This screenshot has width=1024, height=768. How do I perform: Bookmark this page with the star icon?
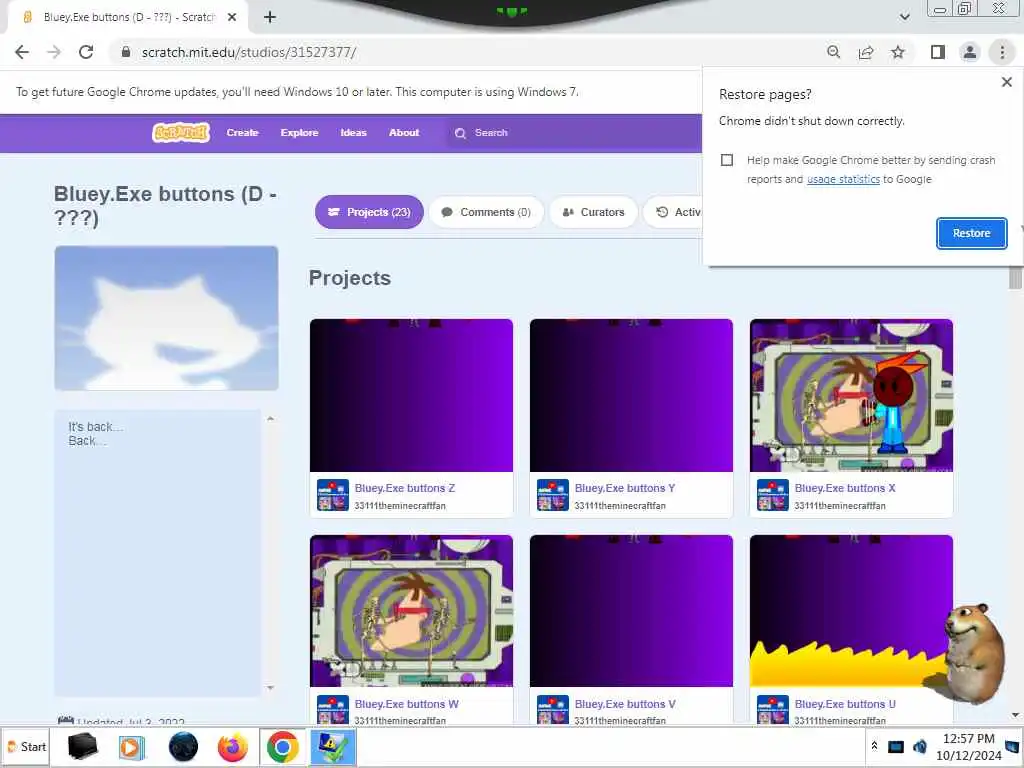point(898,52)
